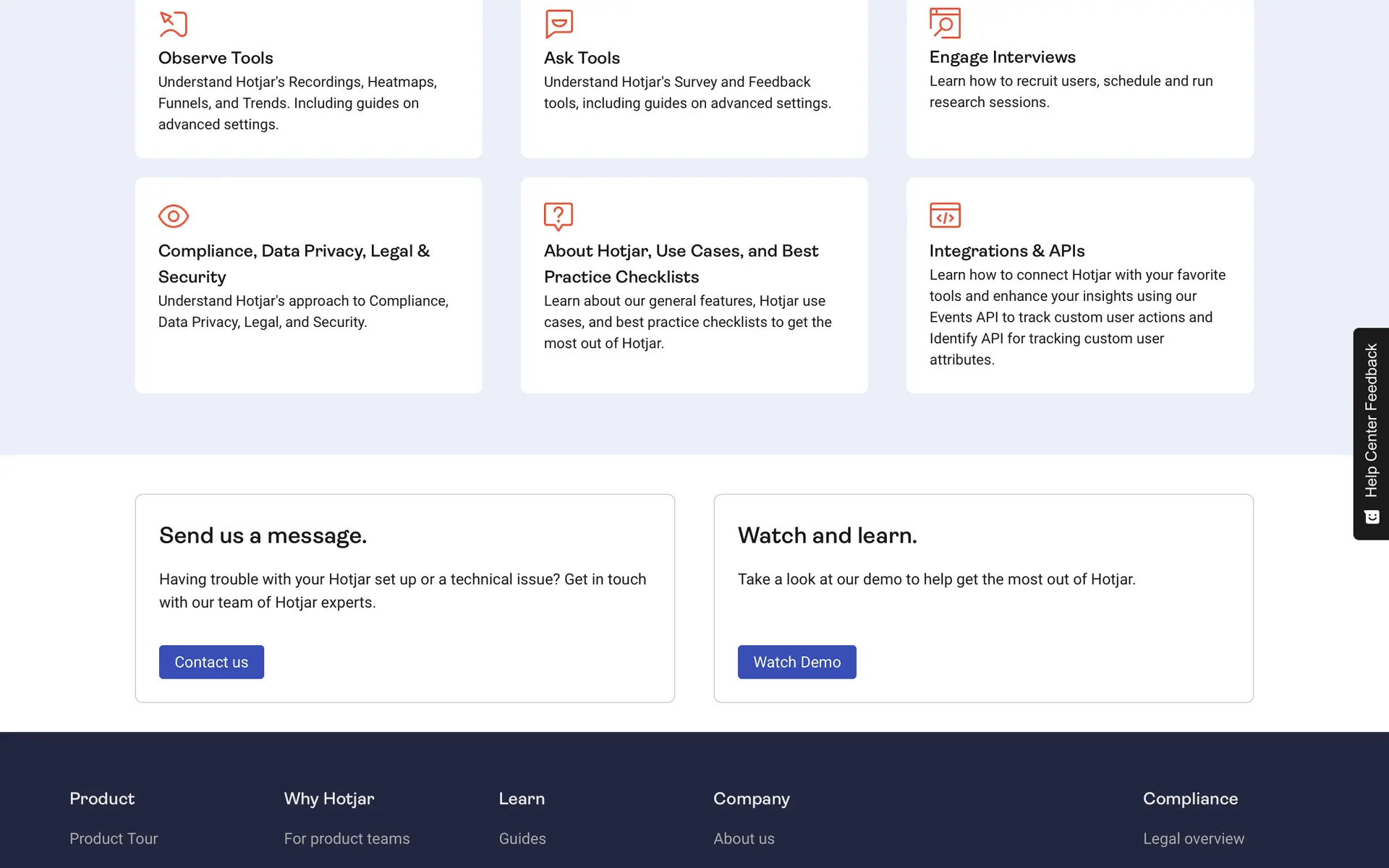Click the Compliance eye icon
The width and height of the screenshot is (1389, 868).
(173, 216)
